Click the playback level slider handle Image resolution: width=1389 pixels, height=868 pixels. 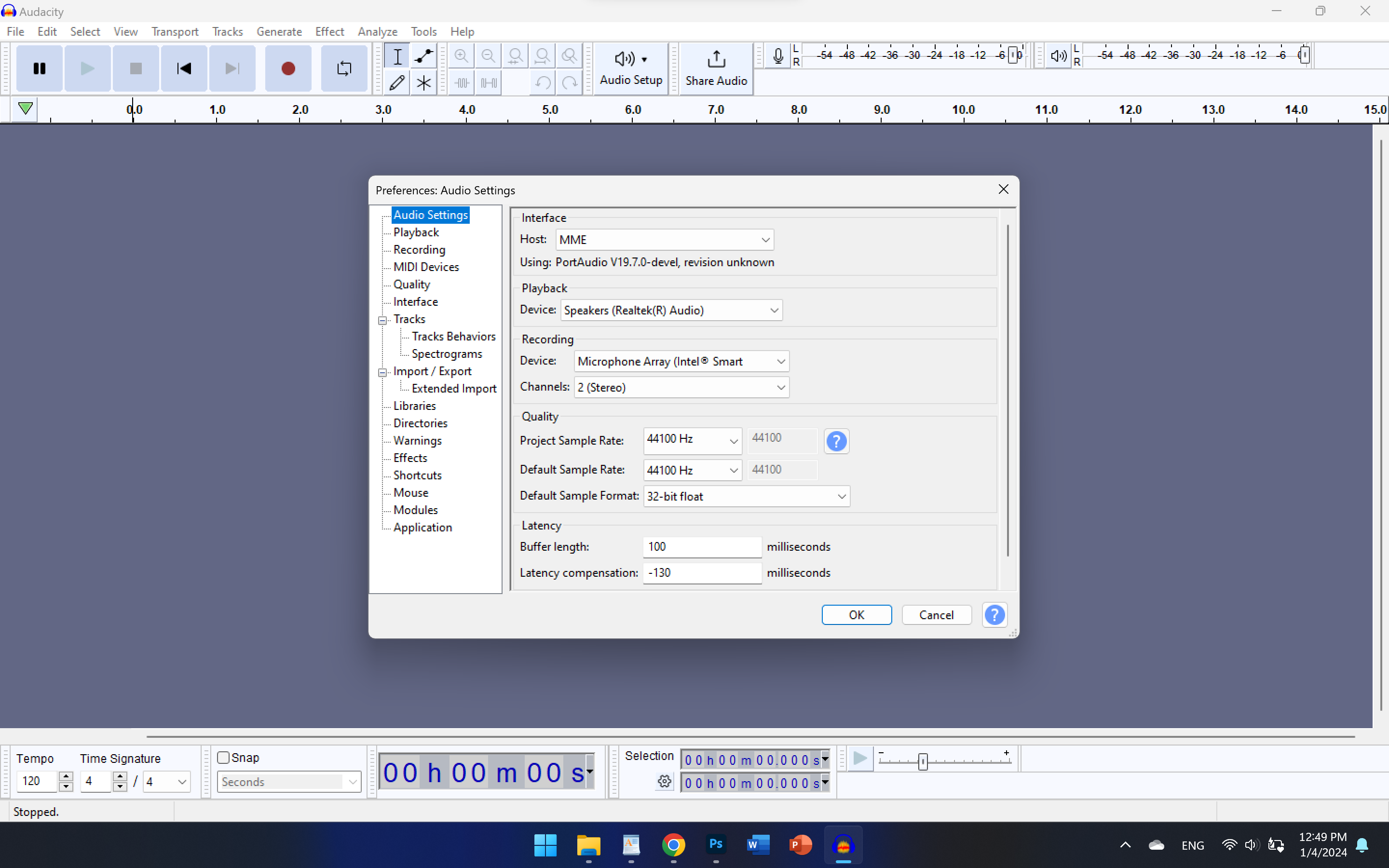[x=1304, y=55]
